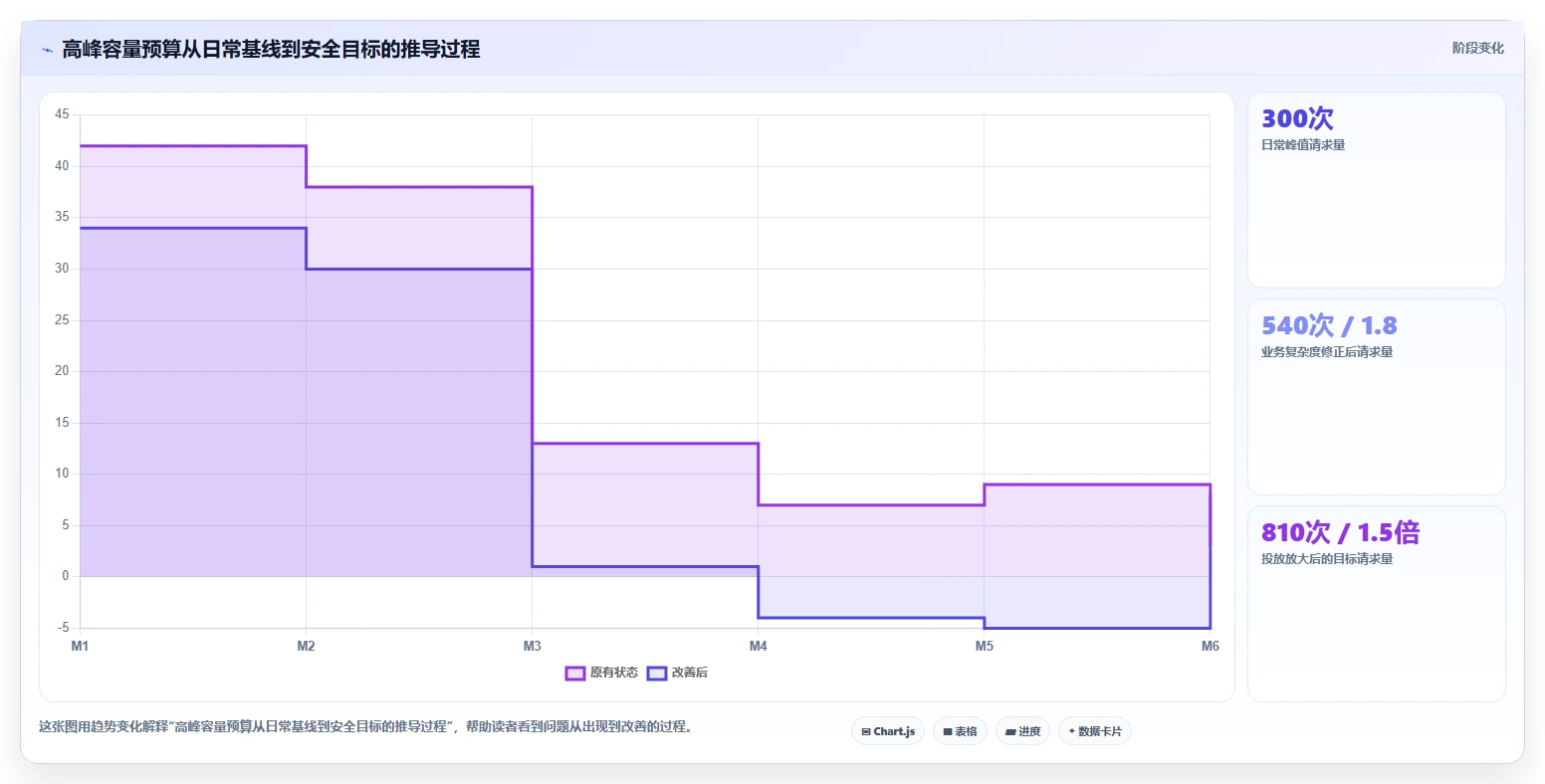The image size is (1545, 784).
Task: Click the 日常峰值请求量 caption
Action: tap(1303, 145)
